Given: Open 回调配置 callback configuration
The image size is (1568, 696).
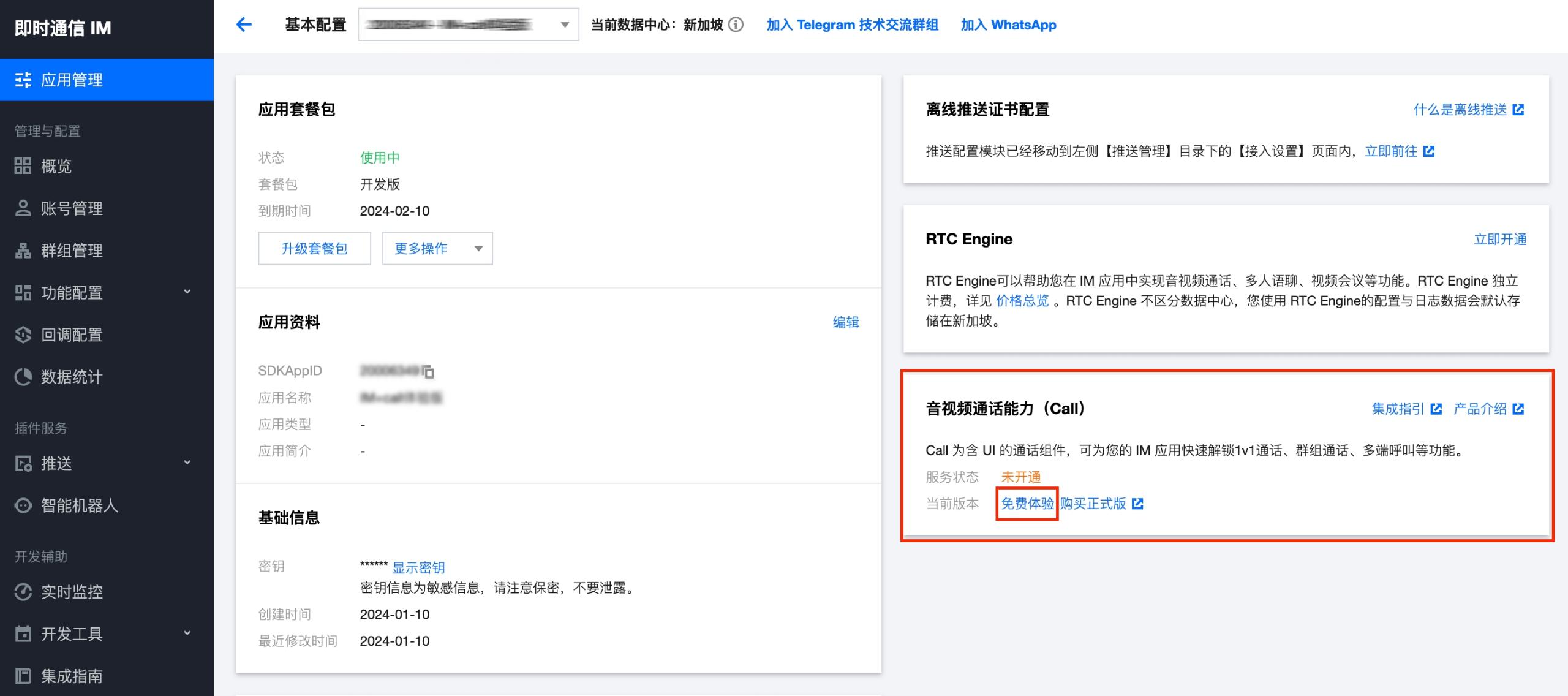Looking at the screenshot, I should 72,335.
